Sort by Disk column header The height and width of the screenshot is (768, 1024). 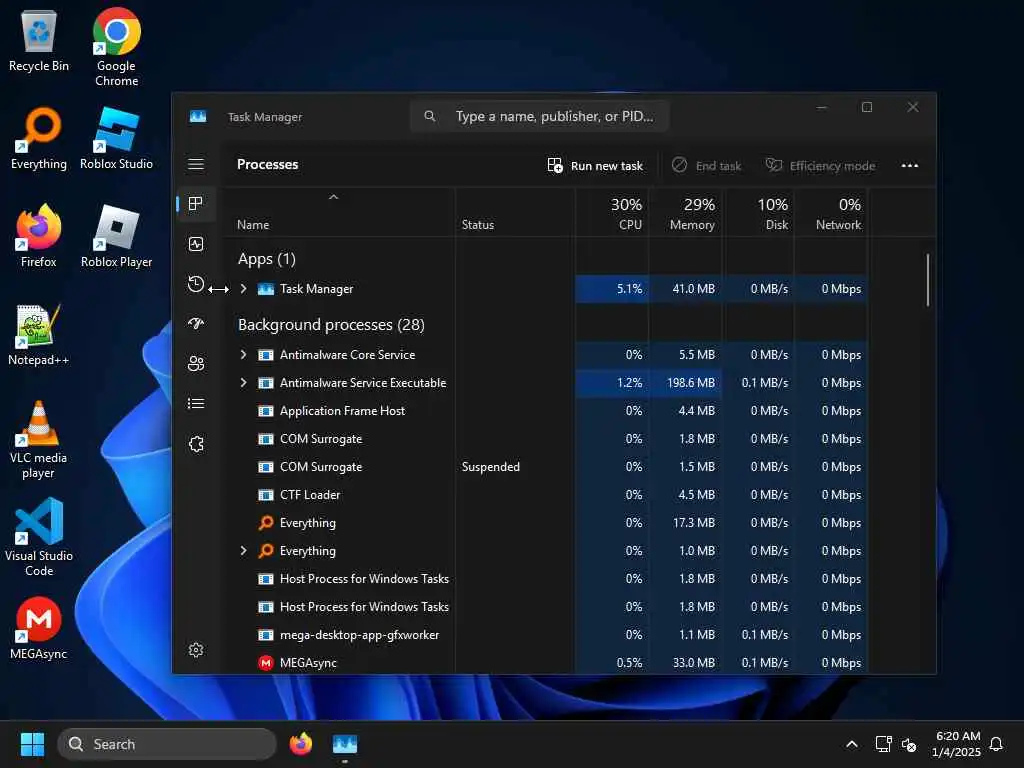click(x=759, y=214)
